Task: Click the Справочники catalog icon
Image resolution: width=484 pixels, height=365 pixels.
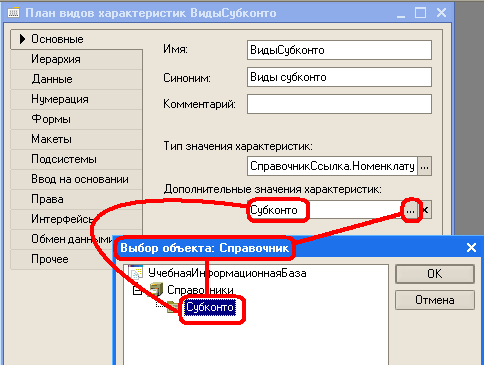Action: click(x=156, y=289)
